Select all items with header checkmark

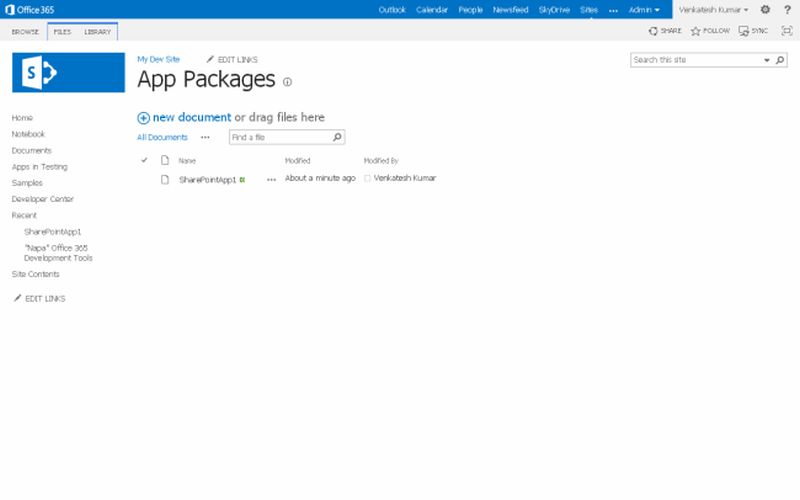(x=144, y=160)
